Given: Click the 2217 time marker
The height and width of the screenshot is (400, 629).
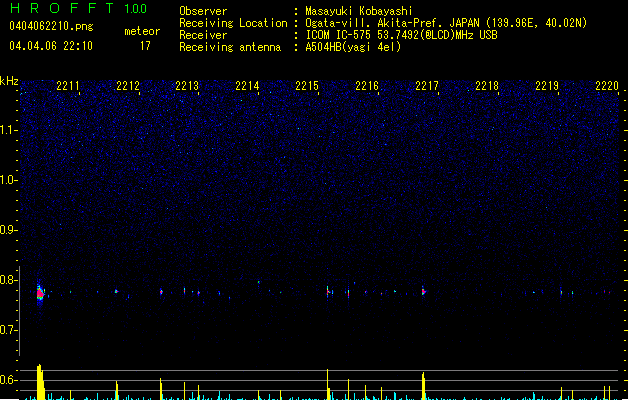Looking at the screenshot, I should click(427, 86).
